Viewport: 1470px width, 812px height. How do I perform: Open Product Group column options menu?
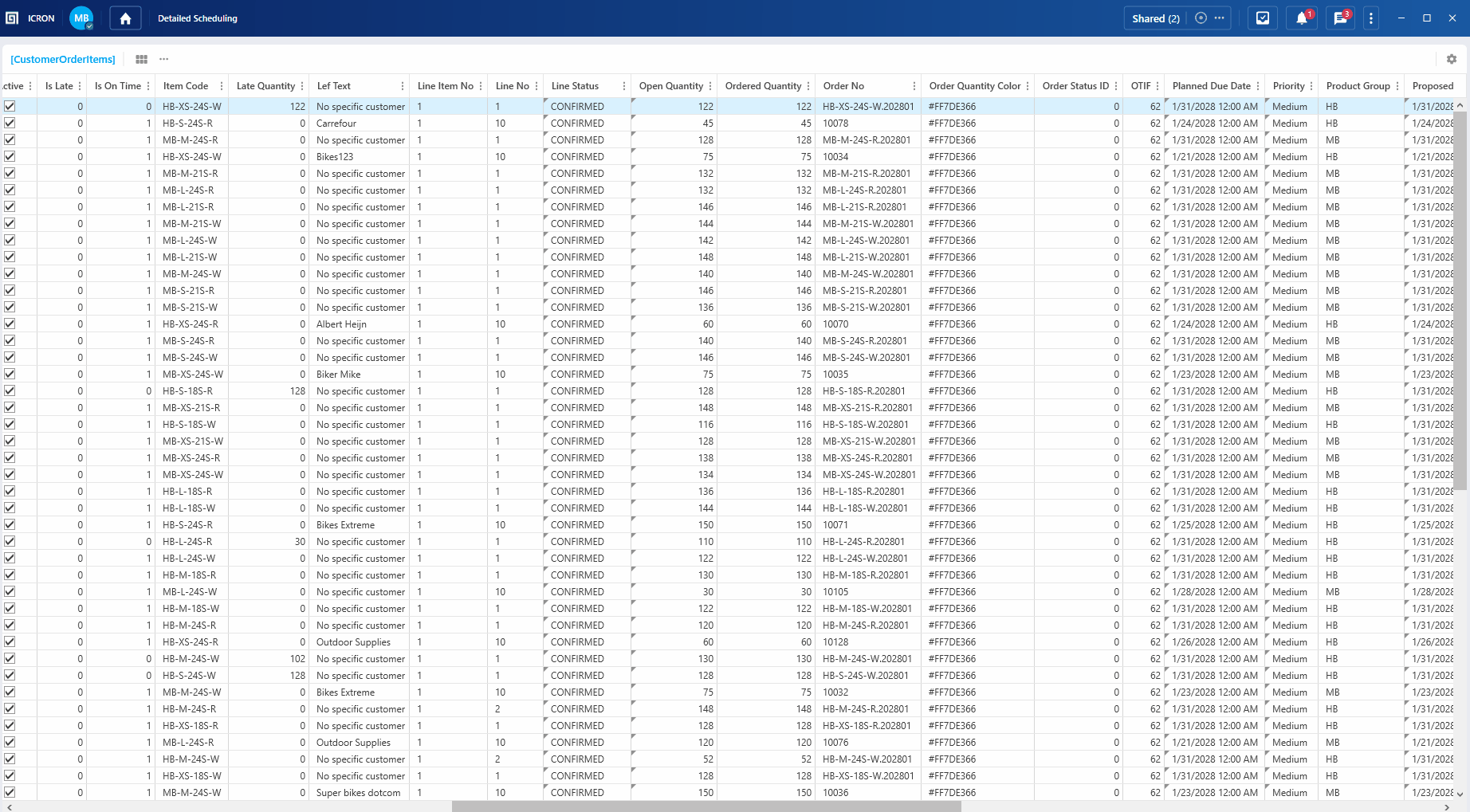[1397, 86]
